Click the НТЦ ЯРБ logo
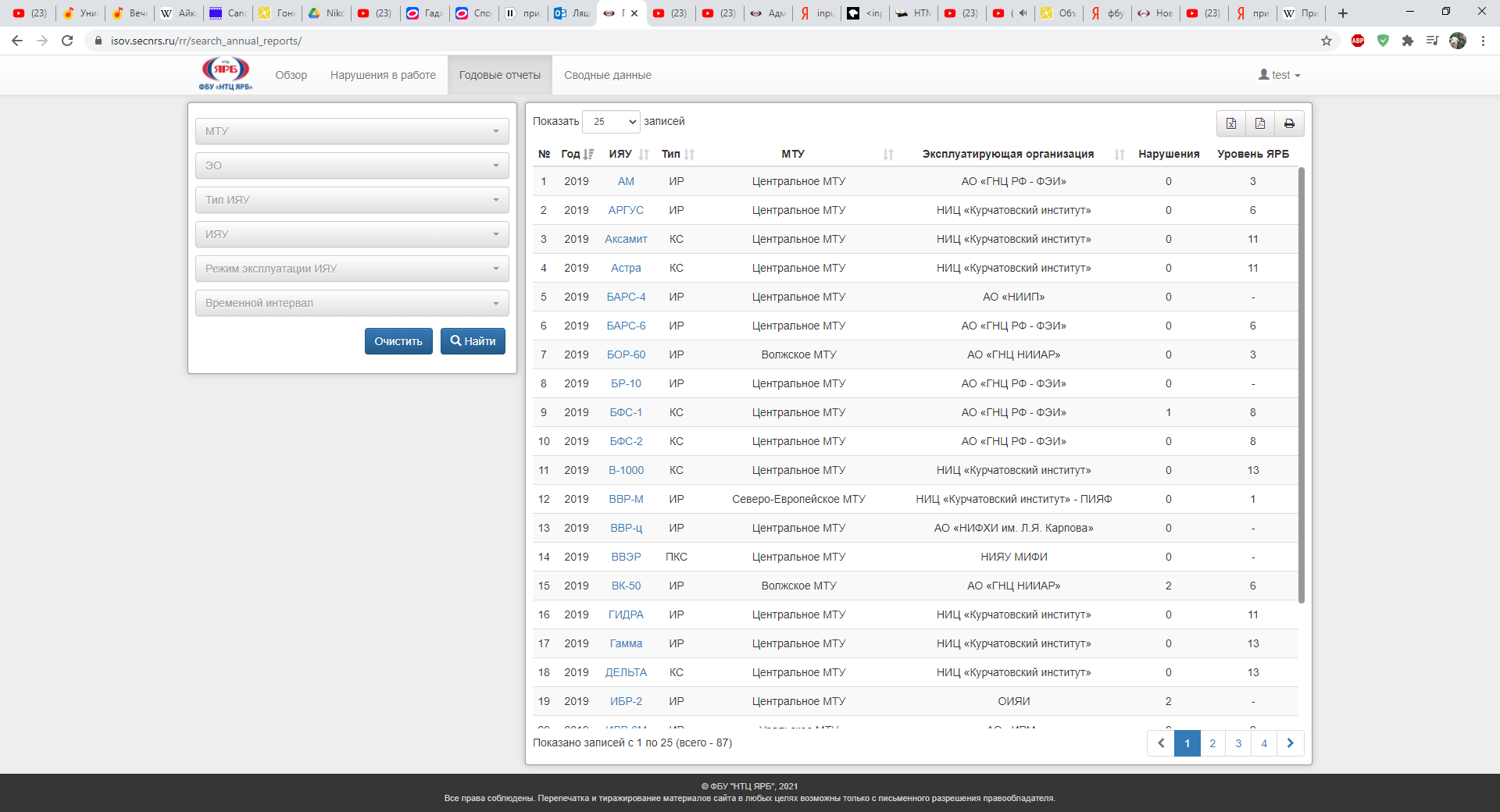Image resolution: width=1500 pixels, height=812 pixels. (226, 74)
